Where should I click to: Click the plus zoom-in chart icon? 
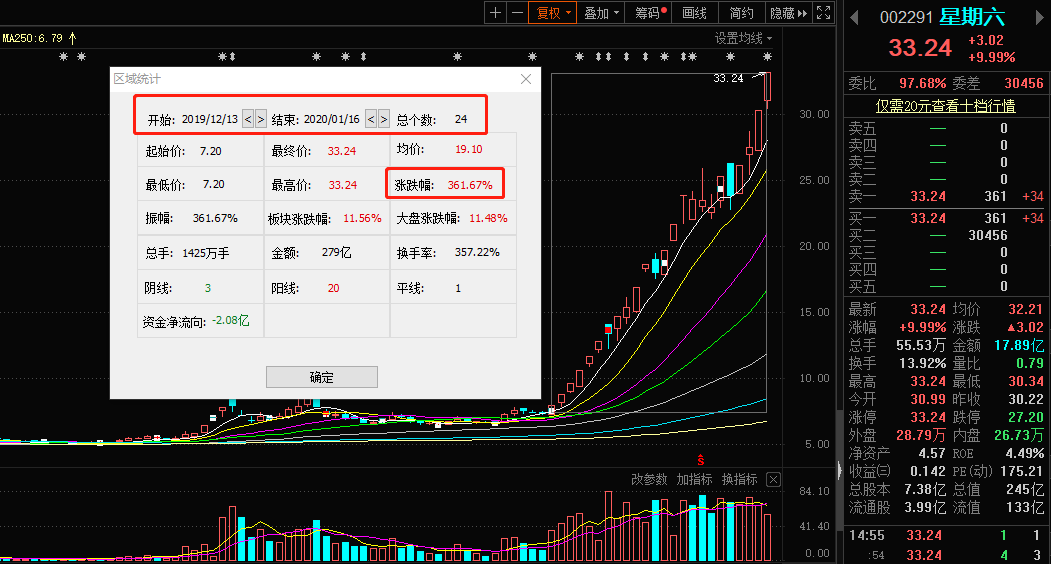496,13
